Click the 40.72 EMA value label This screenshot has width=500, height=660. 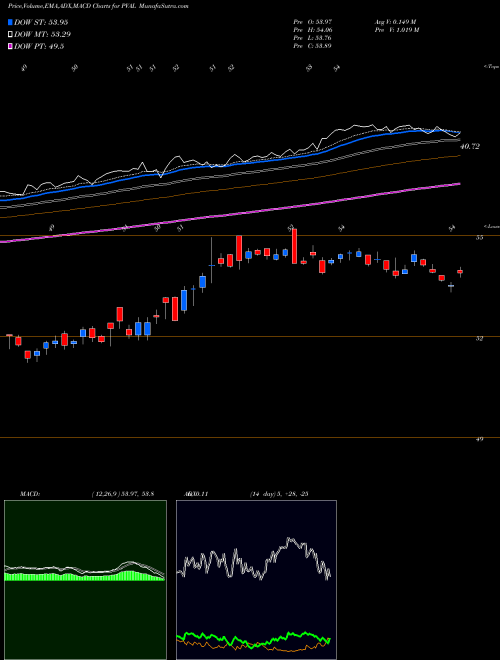(470, 146)
